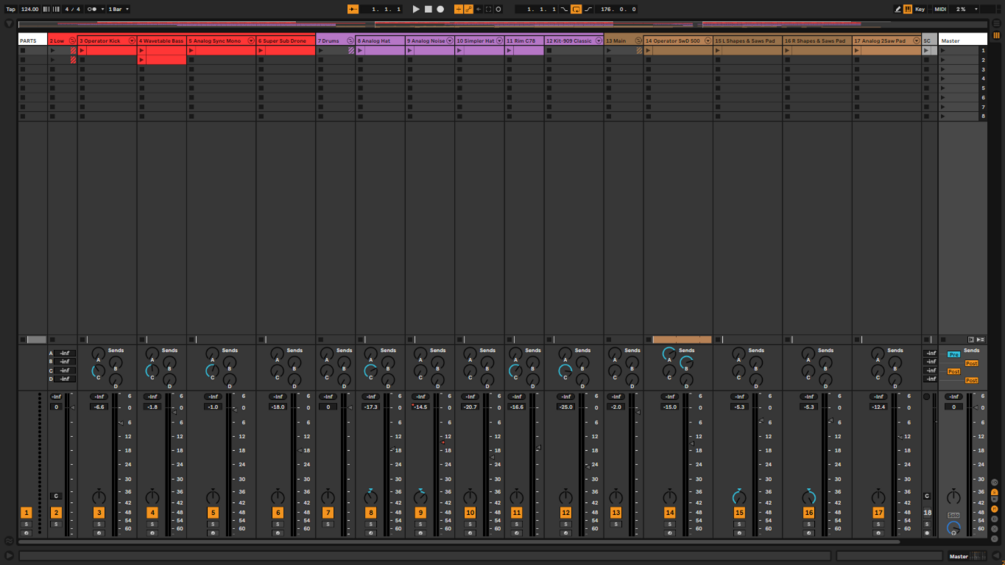The image size is (1005, 565).
Task: Adjust Pan knob on track 9
Action: pyautogui.click(x=420, y=496)
